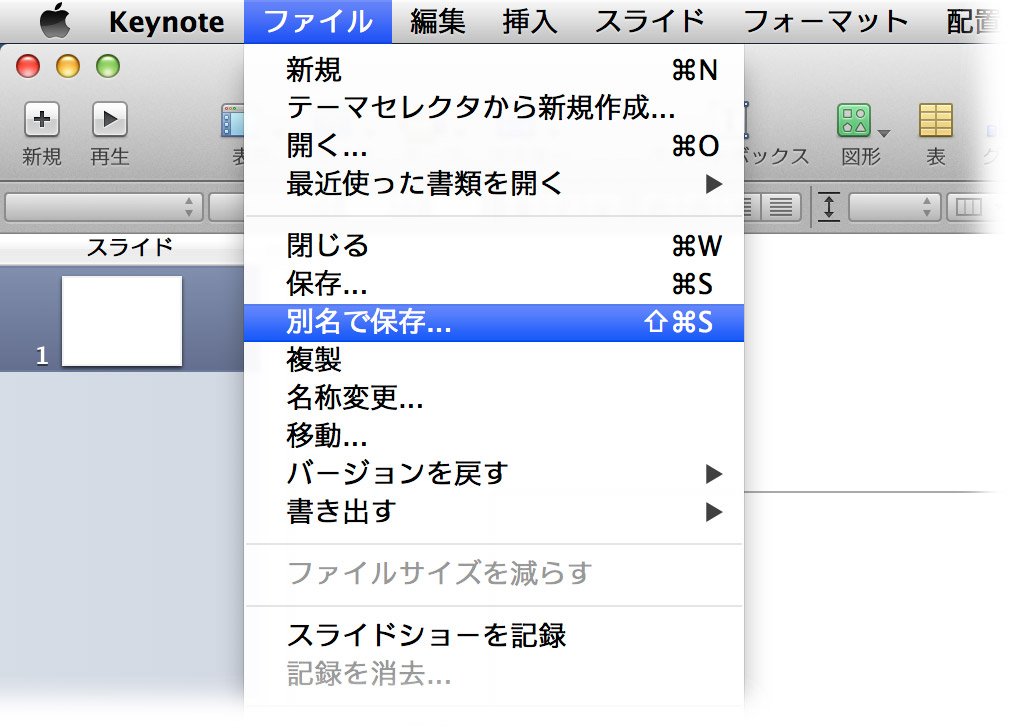Image resolution: width=1010 pixels, height=727 pixels.
Task: Click the 表 table toolbar icon
Action: coord(935,120)
